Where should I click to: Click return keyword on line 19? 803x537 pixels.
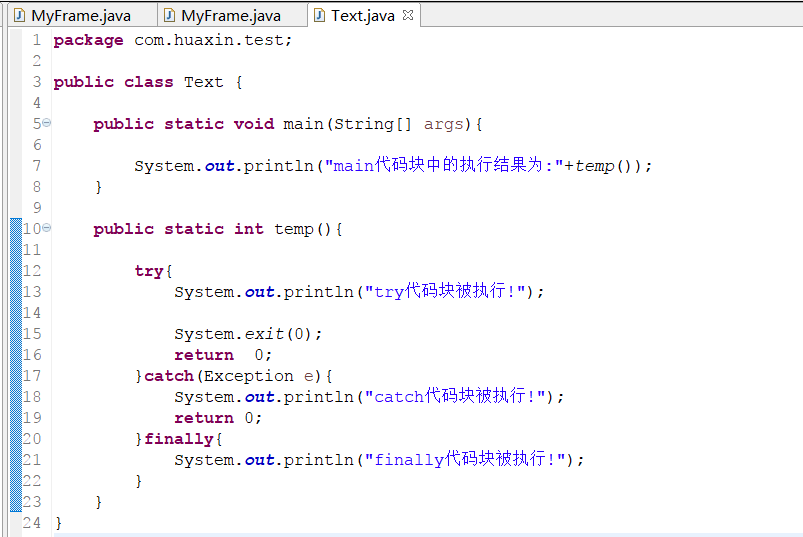(204, 418)
